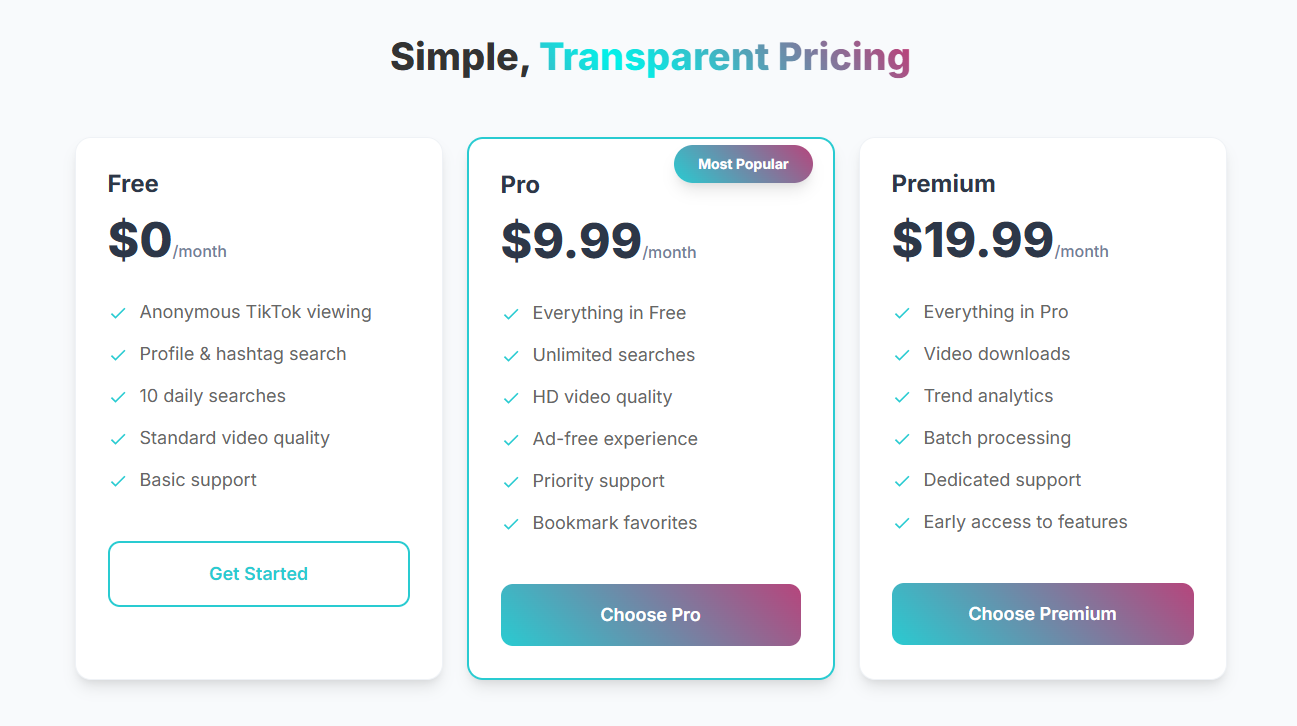Click the Most Popular badge

click(x=743, y=164)
